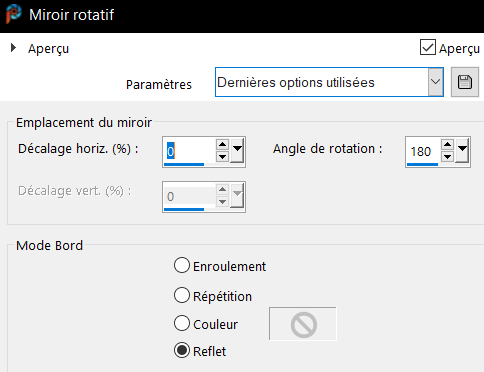
Task: Increase the Décalage horiz. value with up arrow
Action: tap(222, 145)
